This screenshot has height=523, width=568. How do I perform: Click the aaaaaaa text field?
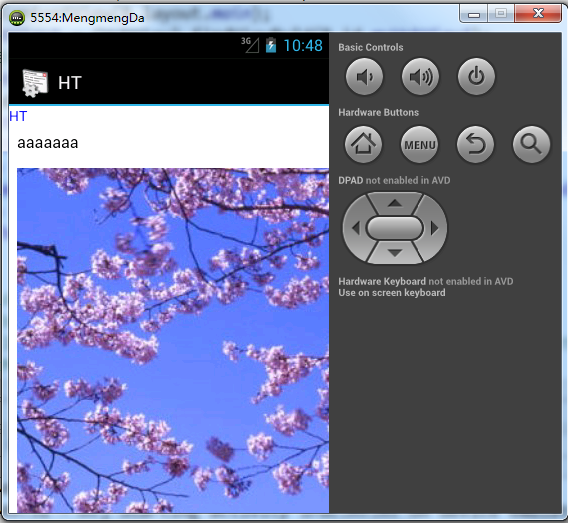point(48,143)
